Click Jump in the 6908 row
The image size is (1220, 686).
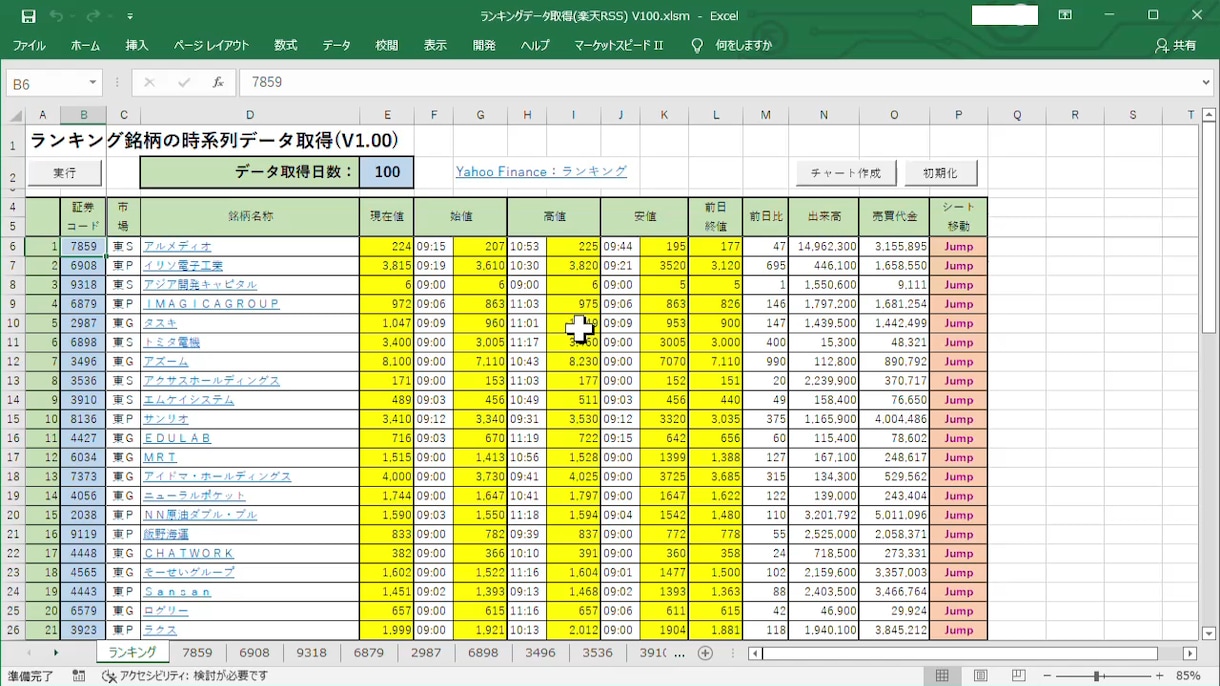[x=958, y=266]
